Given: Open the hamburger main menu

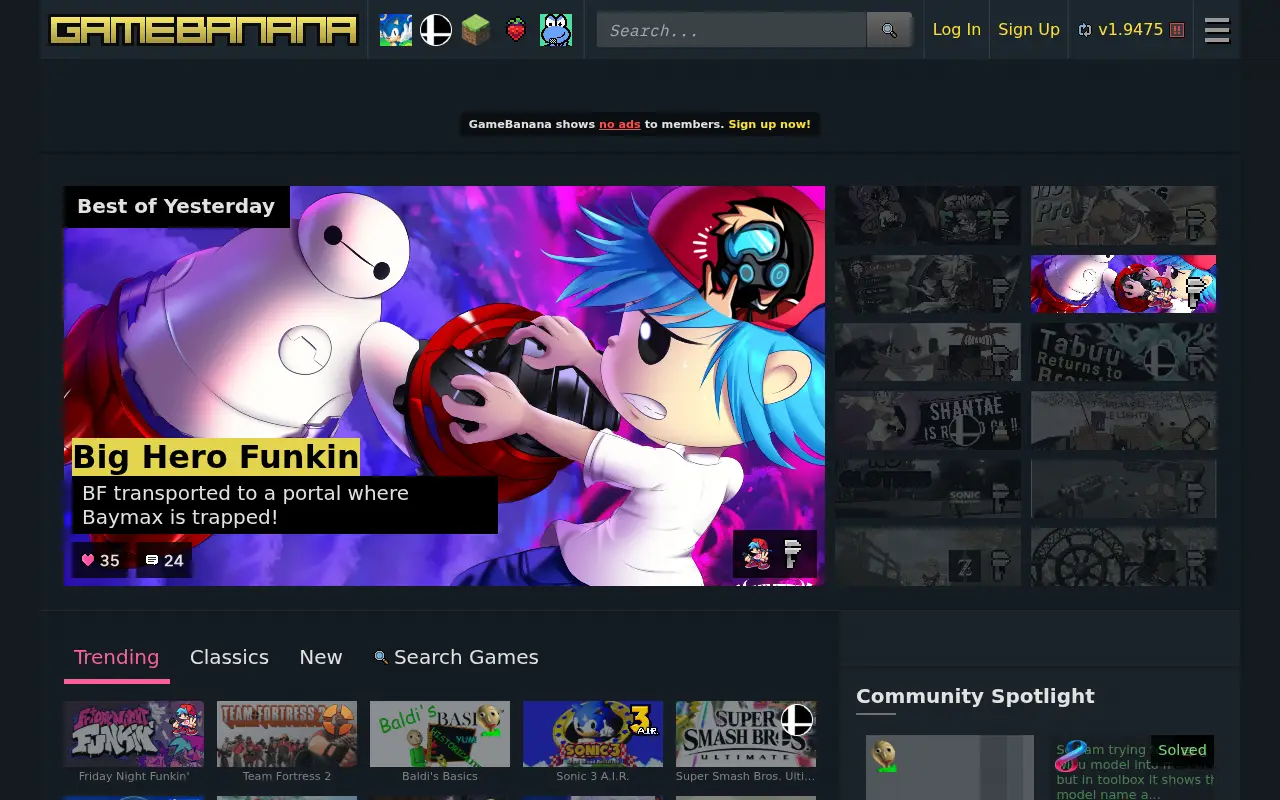Looking at the screenshot, I should click(1217, 30).
